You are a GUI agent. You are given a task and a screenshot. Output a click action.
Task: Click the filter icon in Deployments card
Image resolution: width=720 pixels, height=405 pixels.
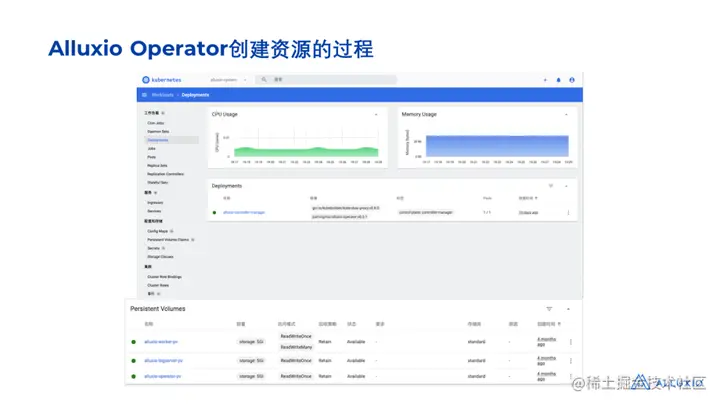click(x=551, y=186)
